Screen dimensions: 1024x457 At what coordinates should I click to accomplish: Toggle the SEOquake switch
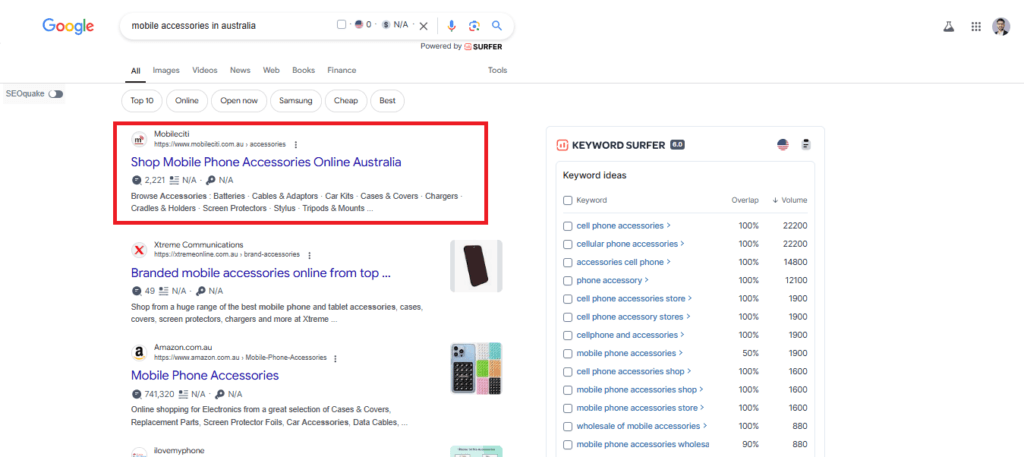pyautogui.click(x=55, y=94)
